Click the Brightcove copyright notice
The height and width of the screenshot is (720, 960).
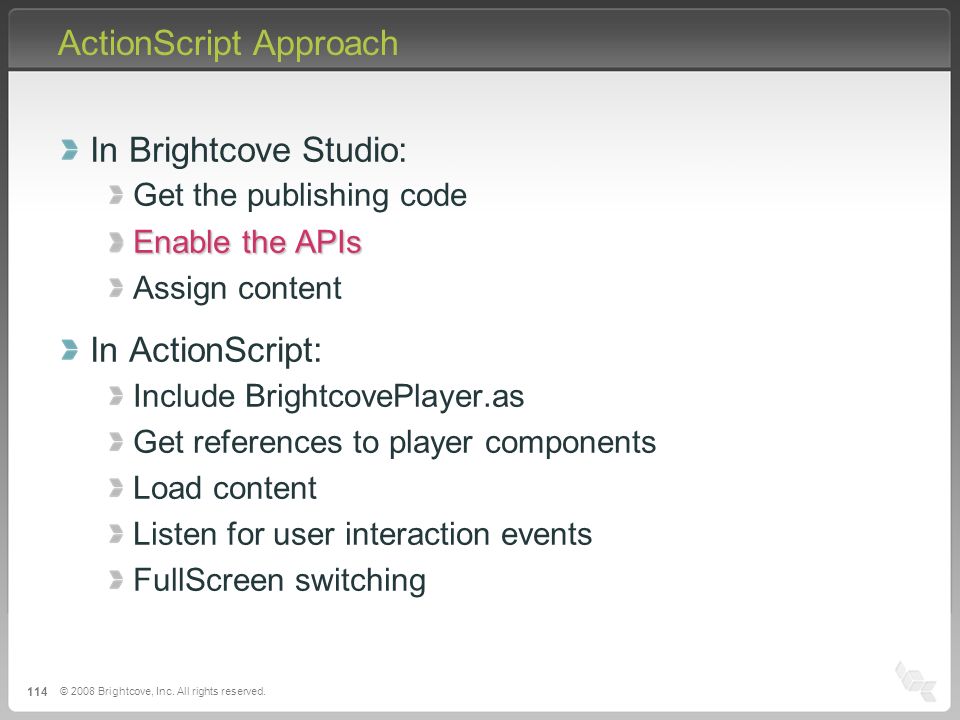[162, 691]
